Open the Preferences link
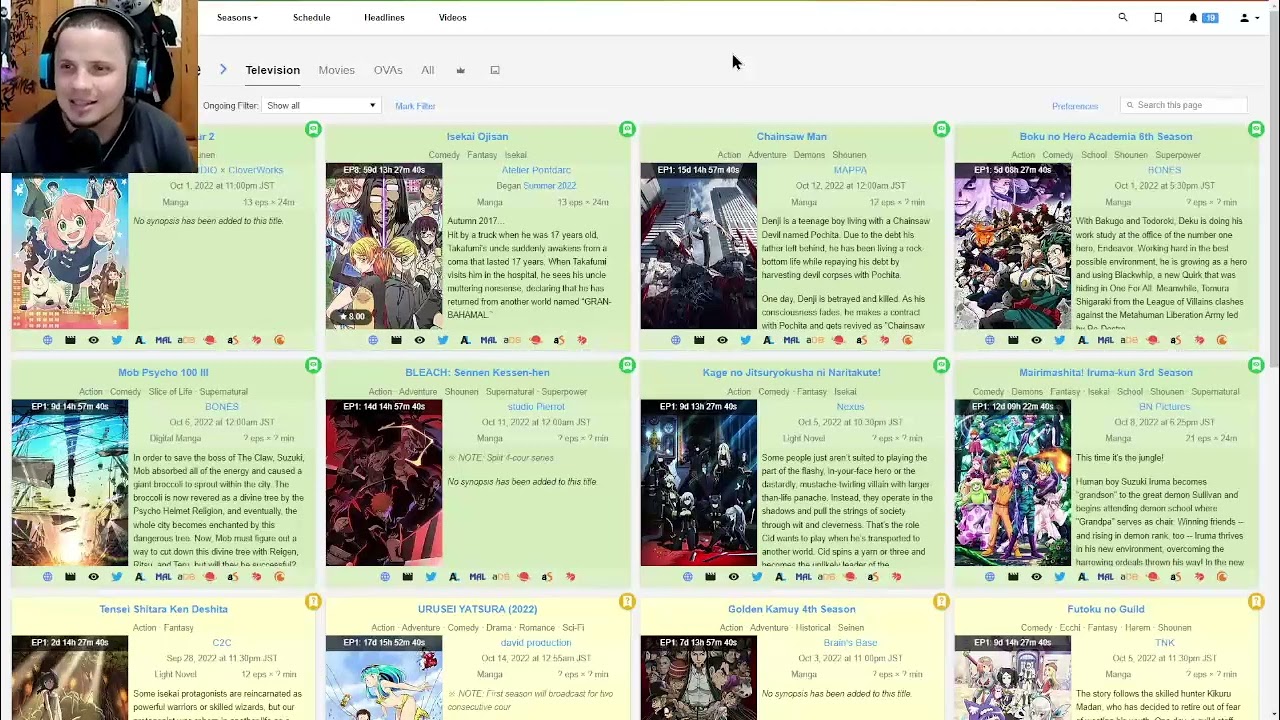 (1075, 106)
